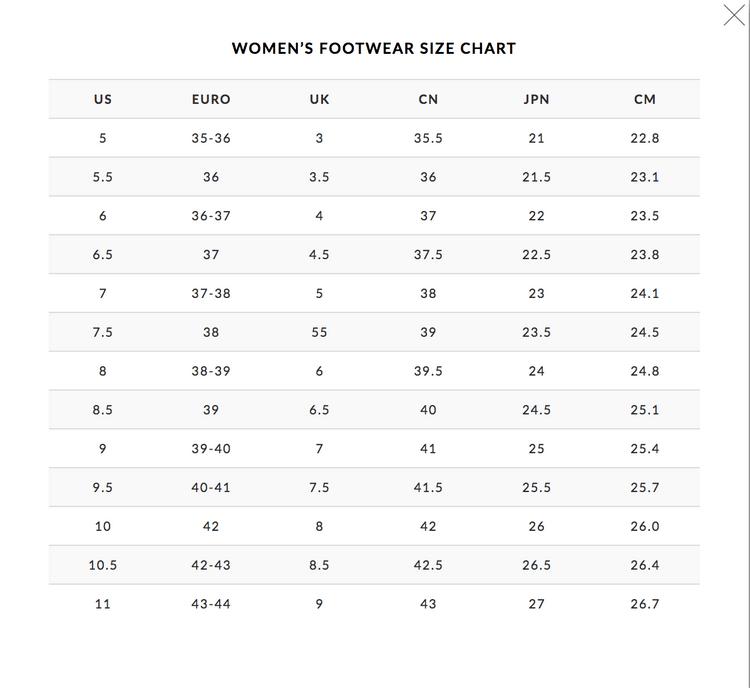The image size is (750, 688).
Task: Select the US column header
Action: 103,99
